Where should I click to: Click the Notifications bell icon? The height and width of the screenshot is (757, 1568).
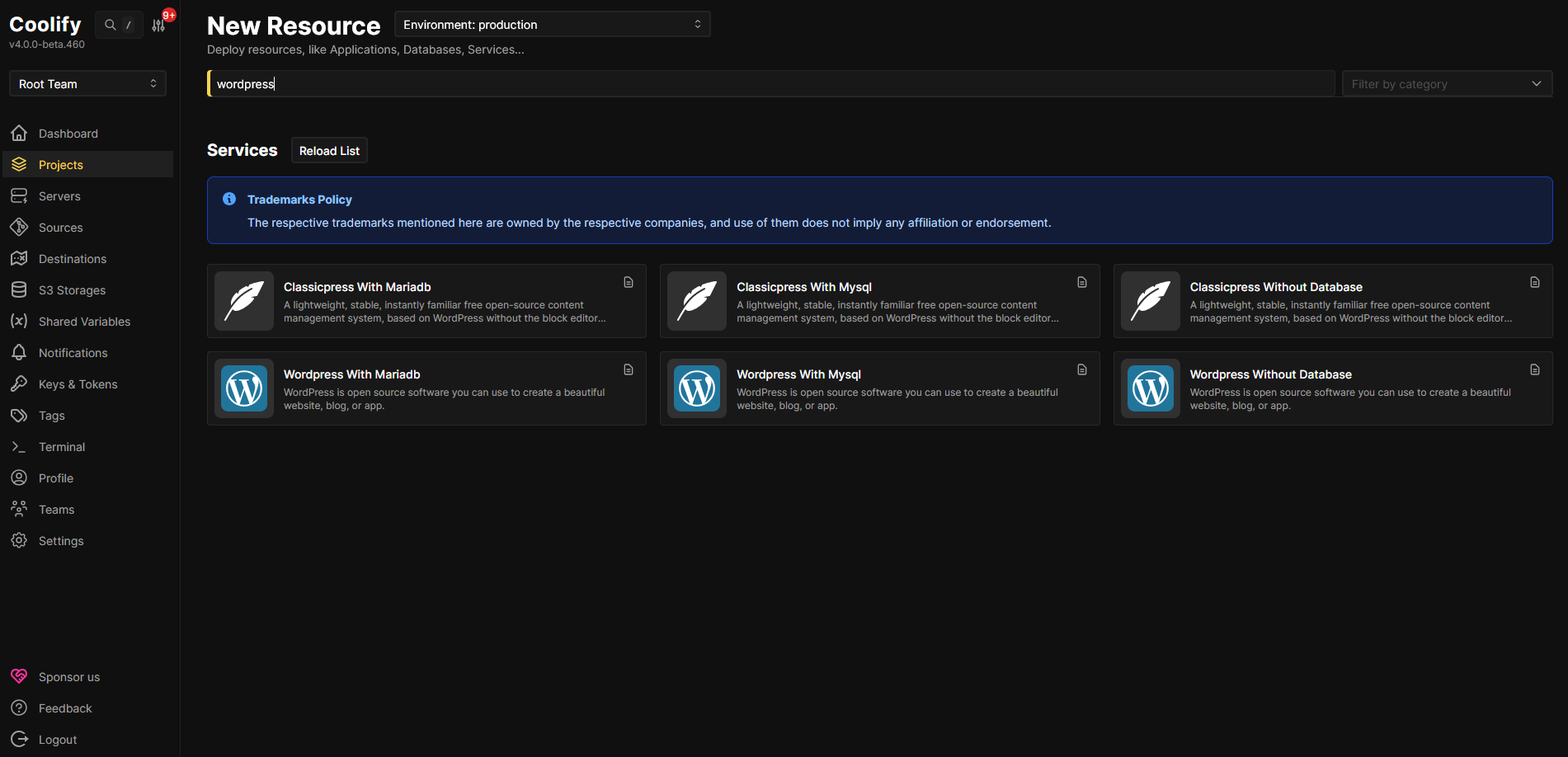[x=19, y=353]
